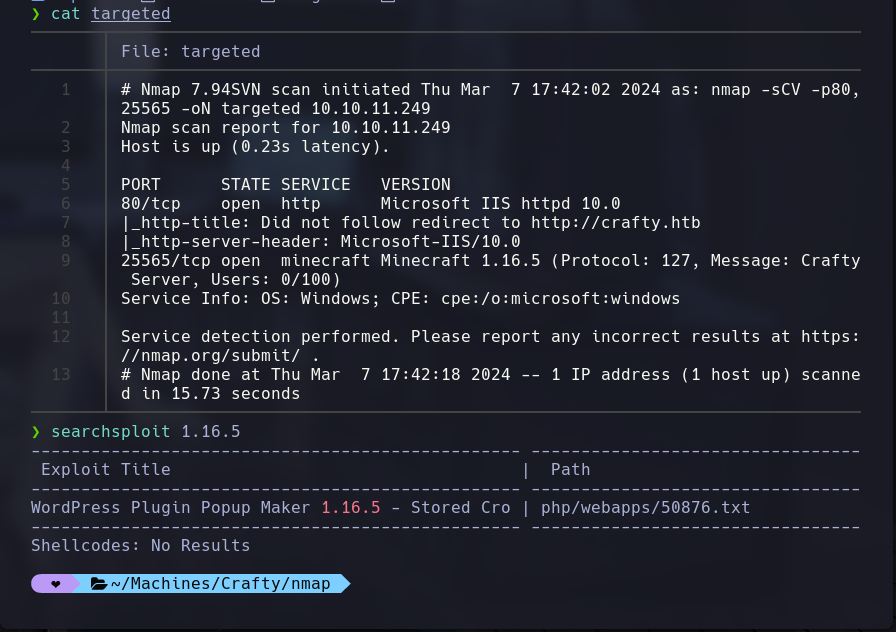Click the "Shellcodes: No Results" line
This screenshot has height=632, width=896.
coord(140,546)
